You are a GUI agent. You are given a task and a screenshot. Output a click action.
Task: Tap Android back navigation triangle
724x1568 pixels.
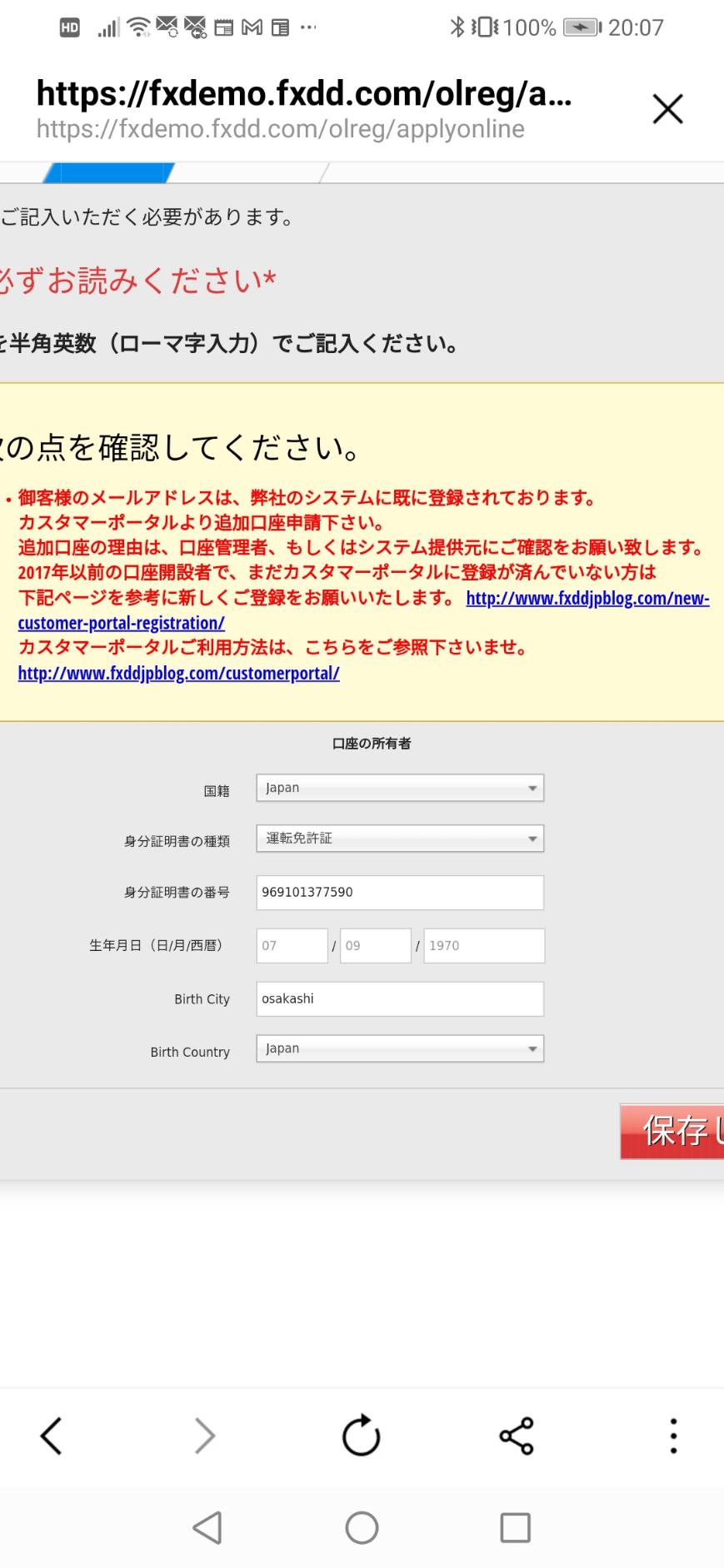click(x=207, y=1528)
